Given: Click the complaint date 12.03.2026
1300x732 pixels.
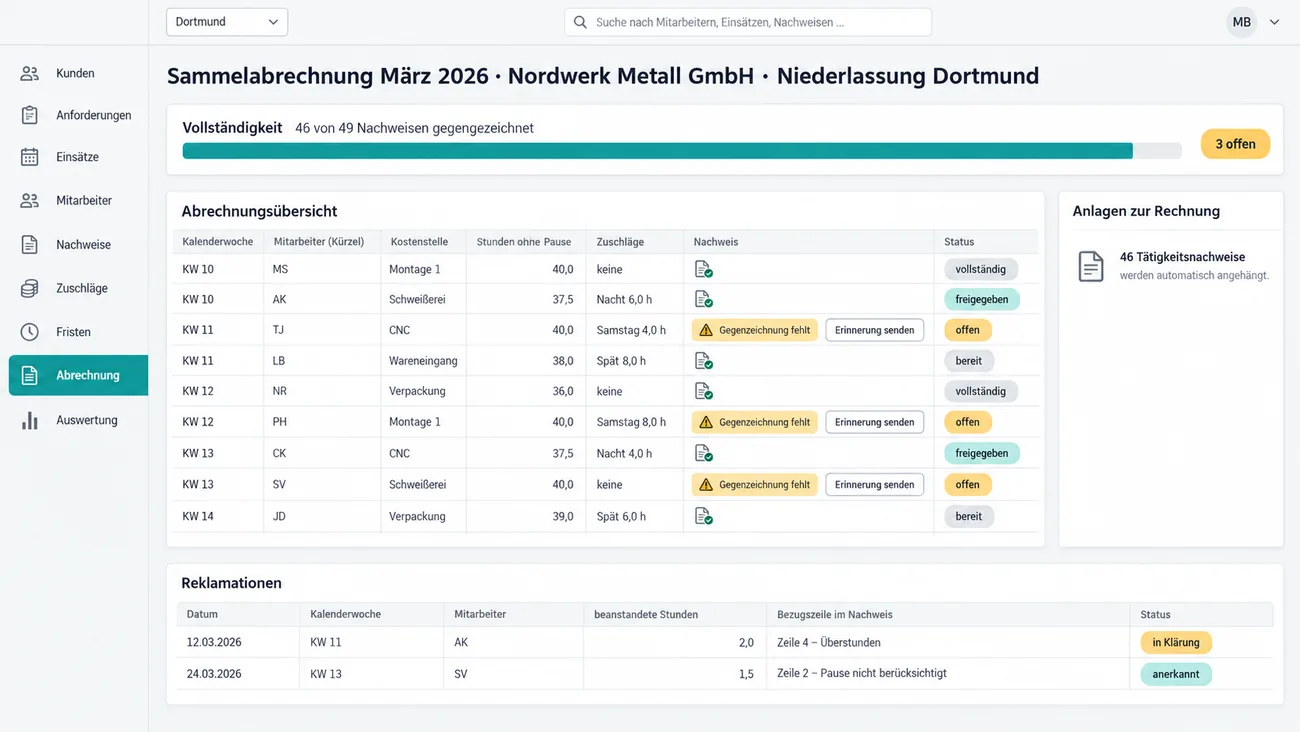Looking at the screenshot, I should pos(214,642).
